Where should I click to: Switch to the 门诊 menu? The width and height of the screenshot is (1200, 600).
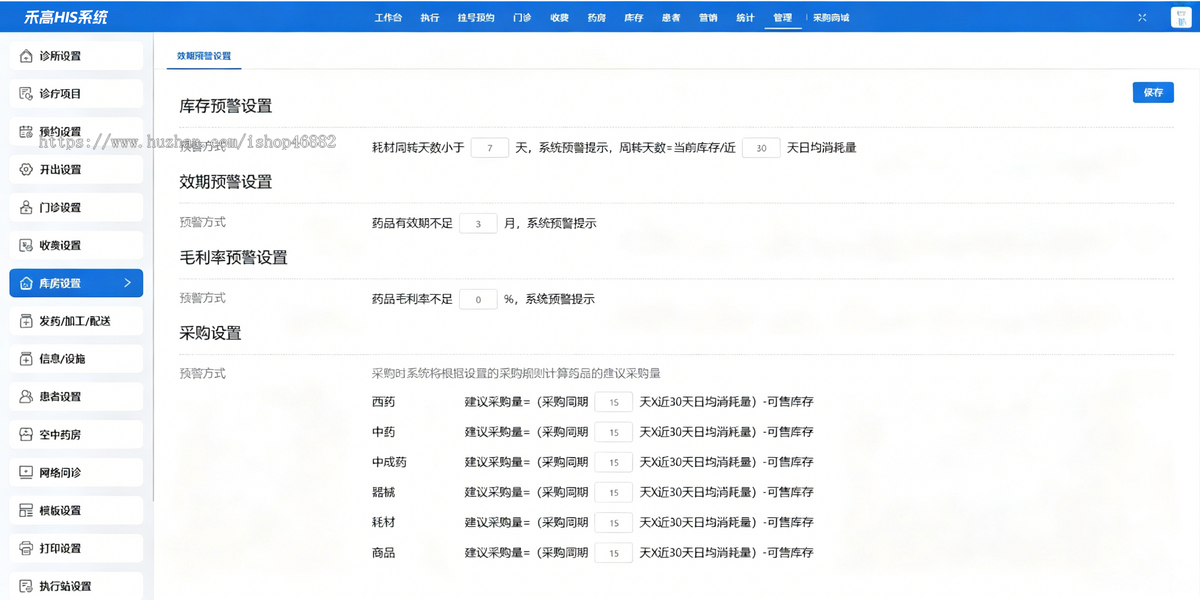point(522,18)
